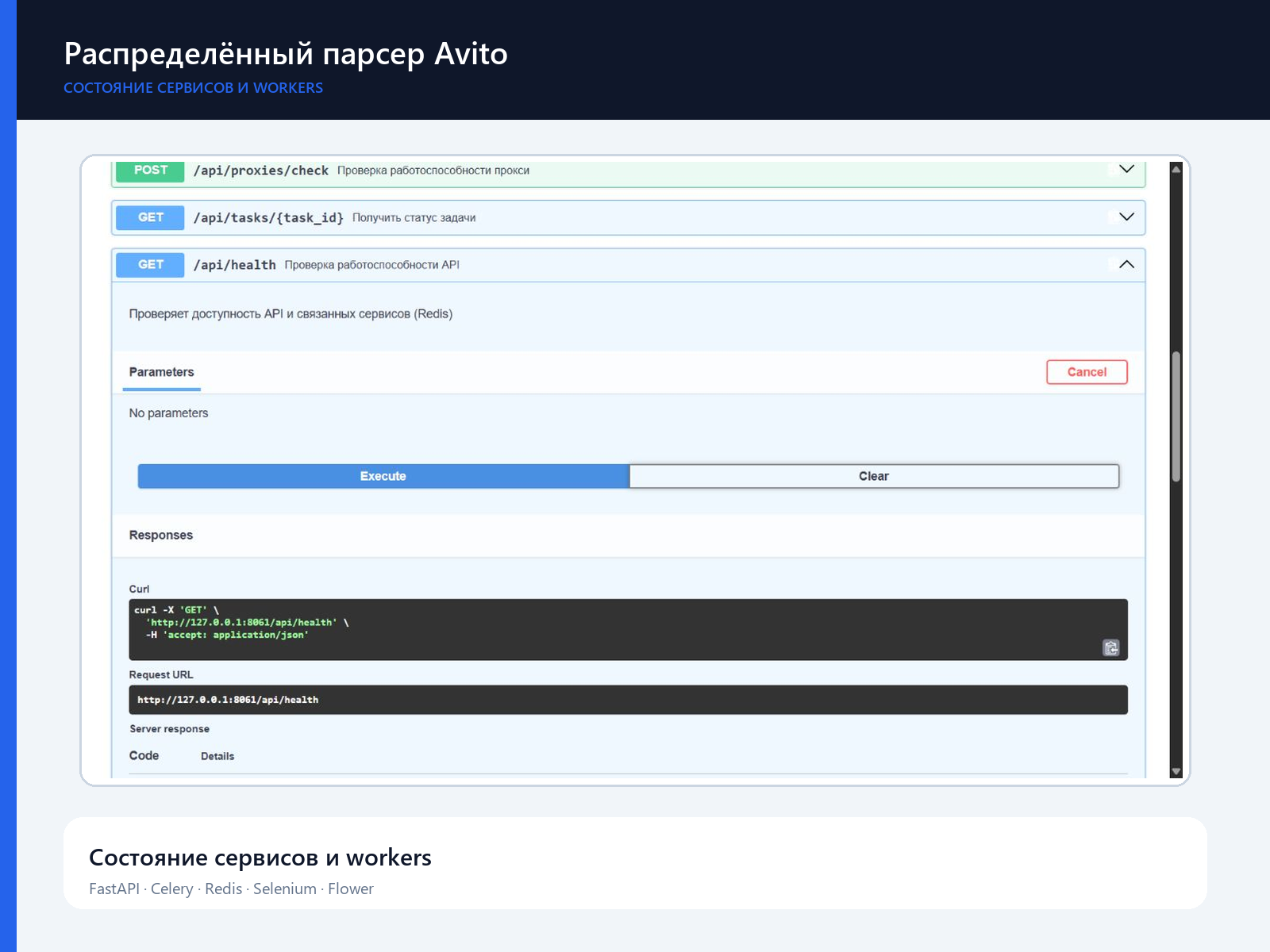Click the 'Получить статус задачи' summary
Viewport: 1270px width, 952px height.
(x=414, y=217)
